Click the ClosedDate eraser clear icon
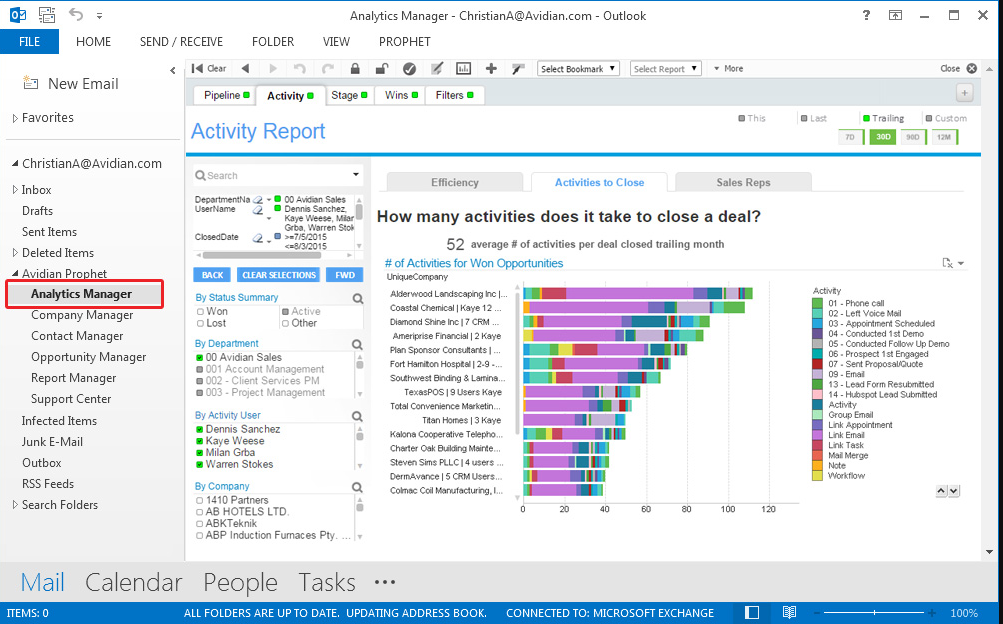 point(257,237)
